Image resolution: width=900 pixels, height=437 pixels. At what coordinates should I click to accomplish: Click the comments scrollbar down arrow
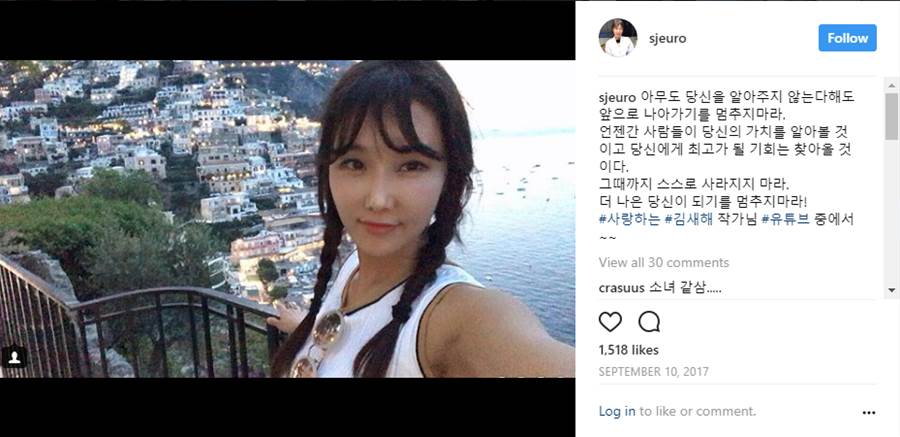coord(891,289)
